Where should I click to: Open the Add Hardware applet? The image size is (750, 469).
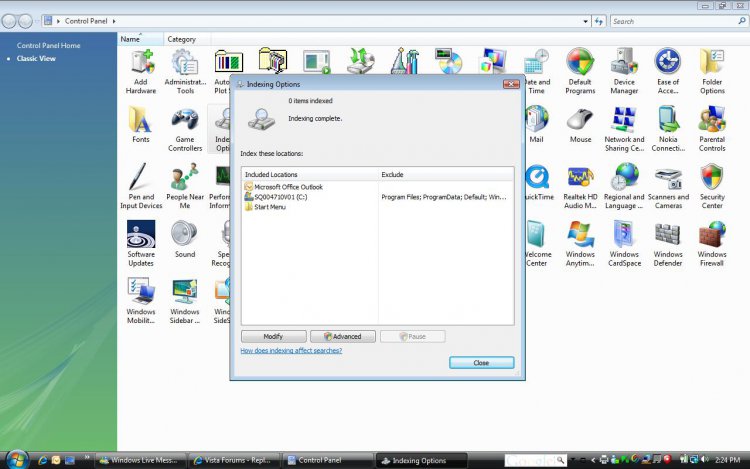coord(141,72)
